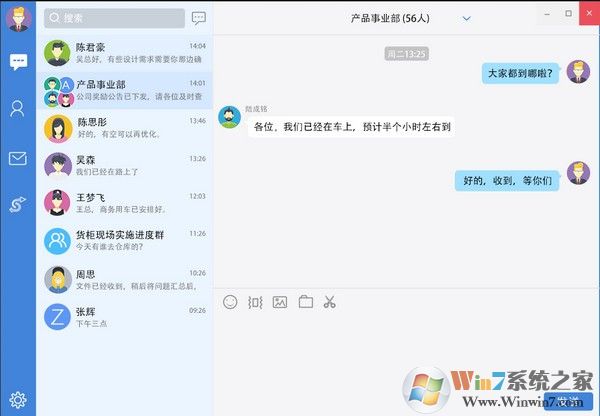Screen dimensions: 600x416
Task: Open conversation with 陈君豪
Action: click(125, 53)
